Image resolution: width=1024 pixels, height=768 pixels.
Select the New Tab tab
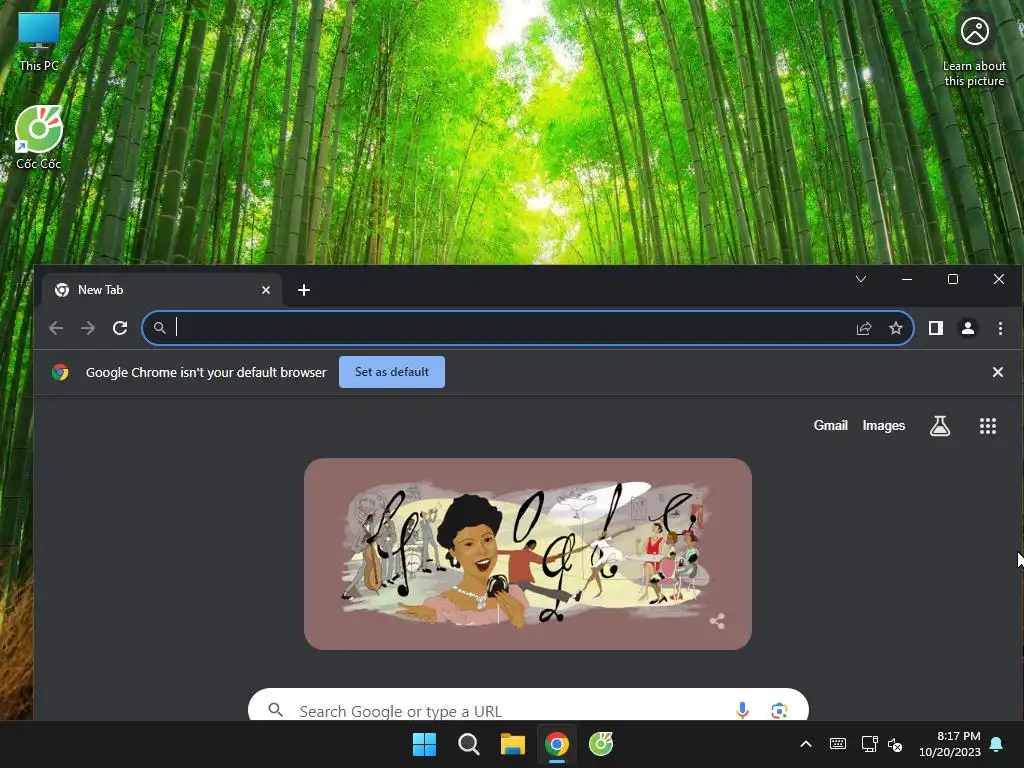(162, 290)
